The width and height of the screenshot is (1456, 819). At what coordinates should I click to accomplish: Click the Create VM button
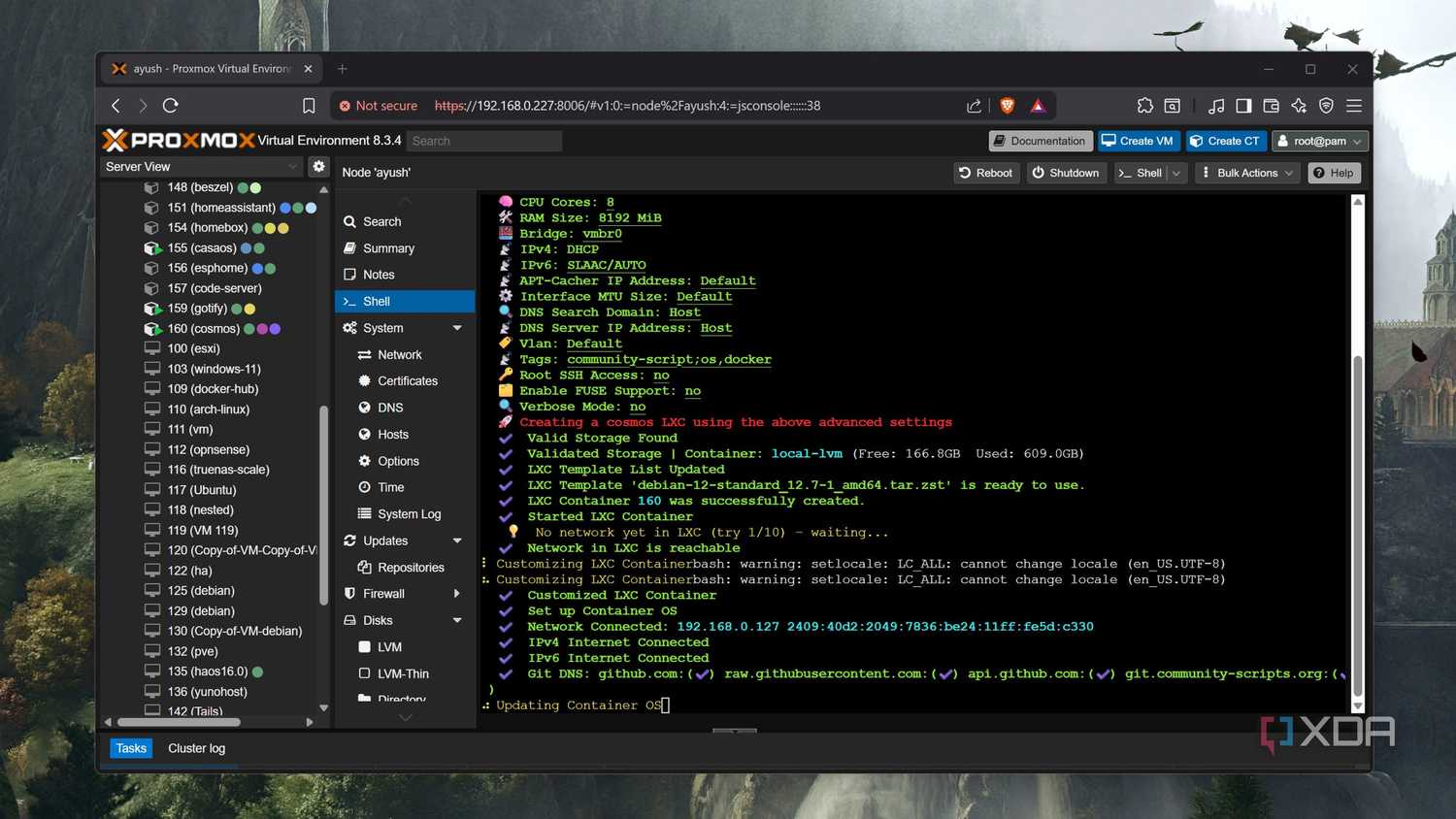(x=1139, y=141)
